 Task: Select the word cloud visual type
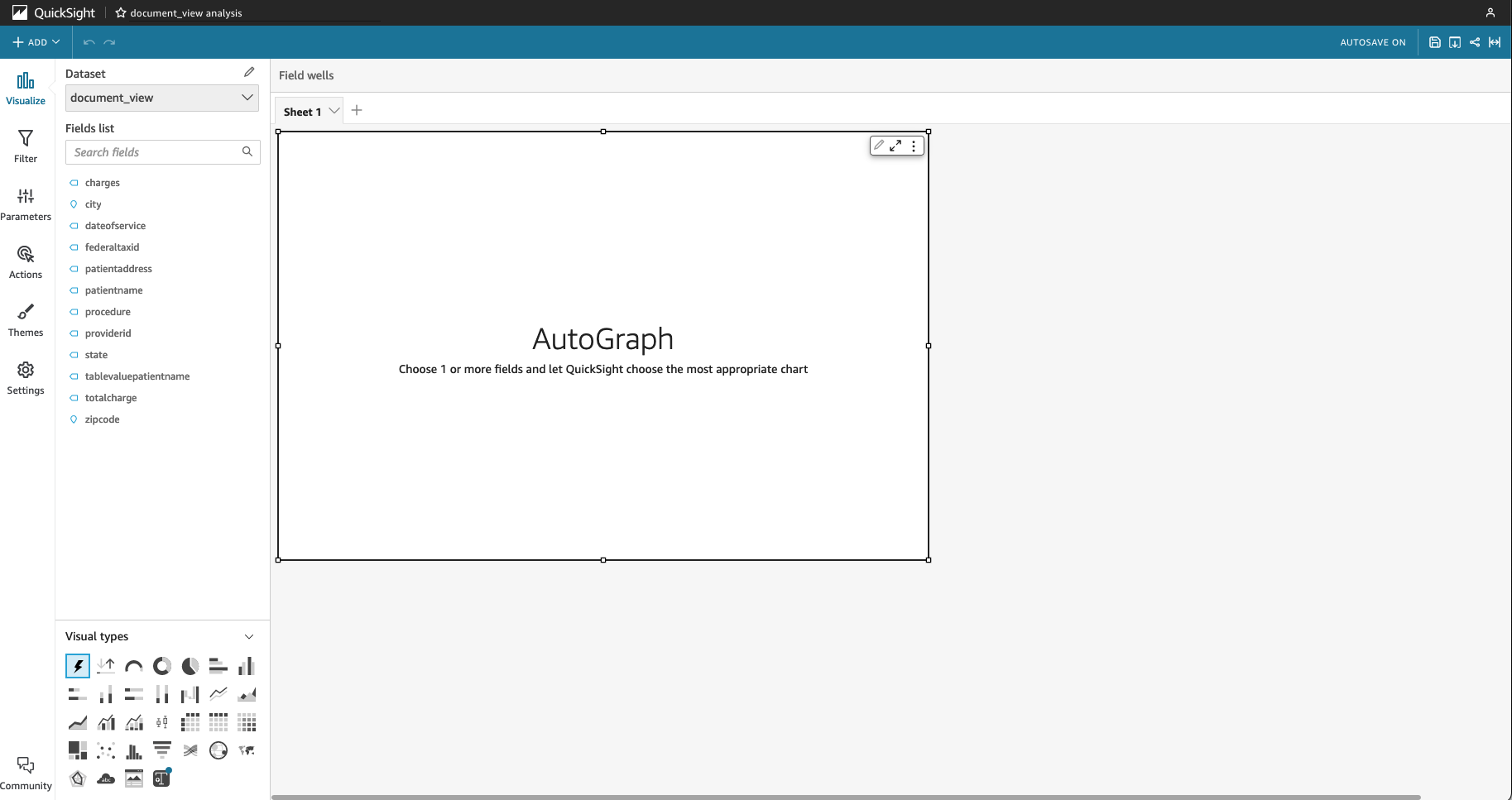105,778
